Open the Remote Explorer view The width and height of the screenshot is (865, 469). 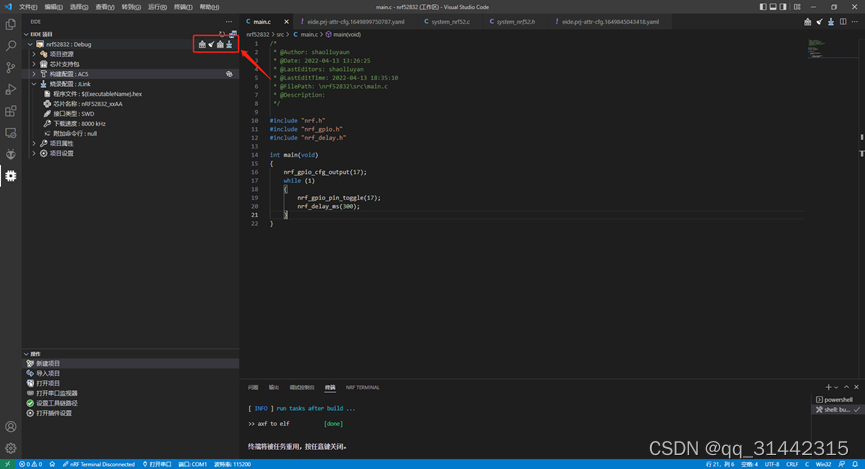pos(10,132)
